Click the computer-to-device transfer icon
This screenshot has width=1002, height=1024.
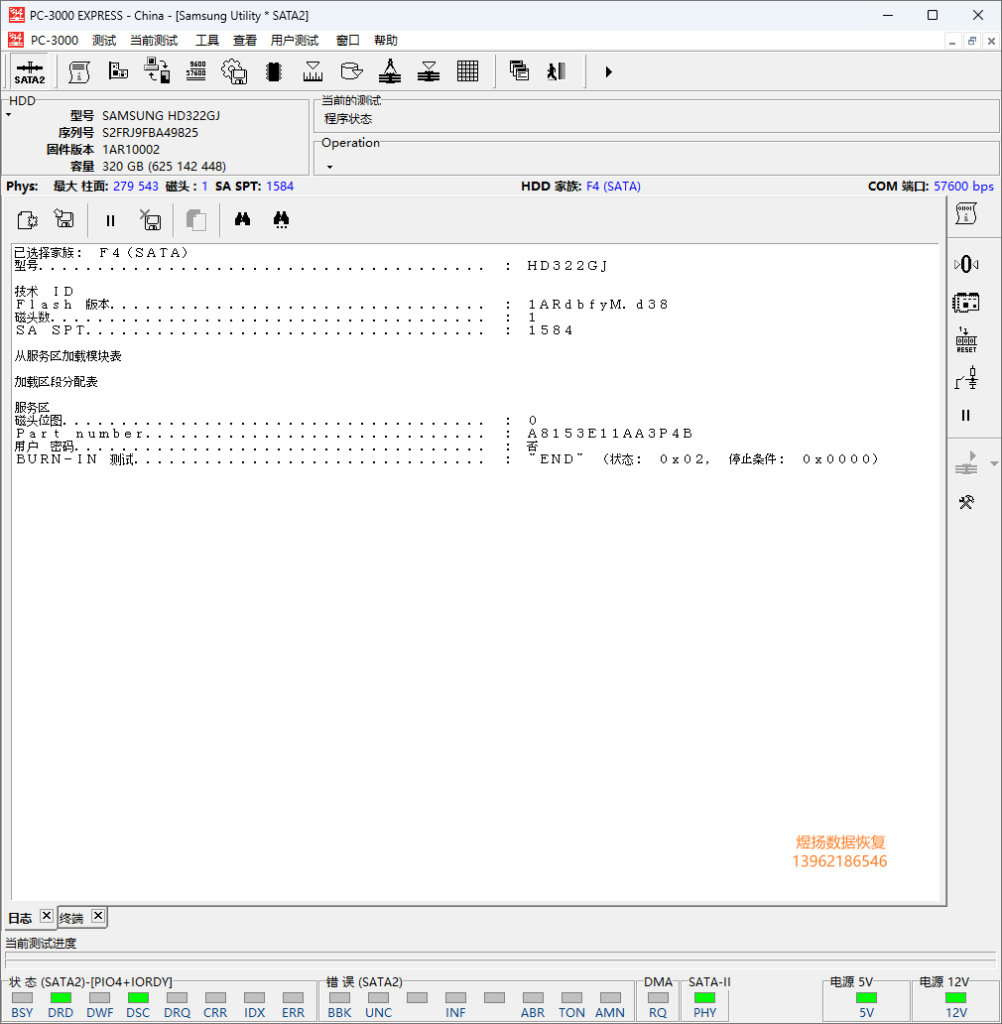[x=157, y=71]
